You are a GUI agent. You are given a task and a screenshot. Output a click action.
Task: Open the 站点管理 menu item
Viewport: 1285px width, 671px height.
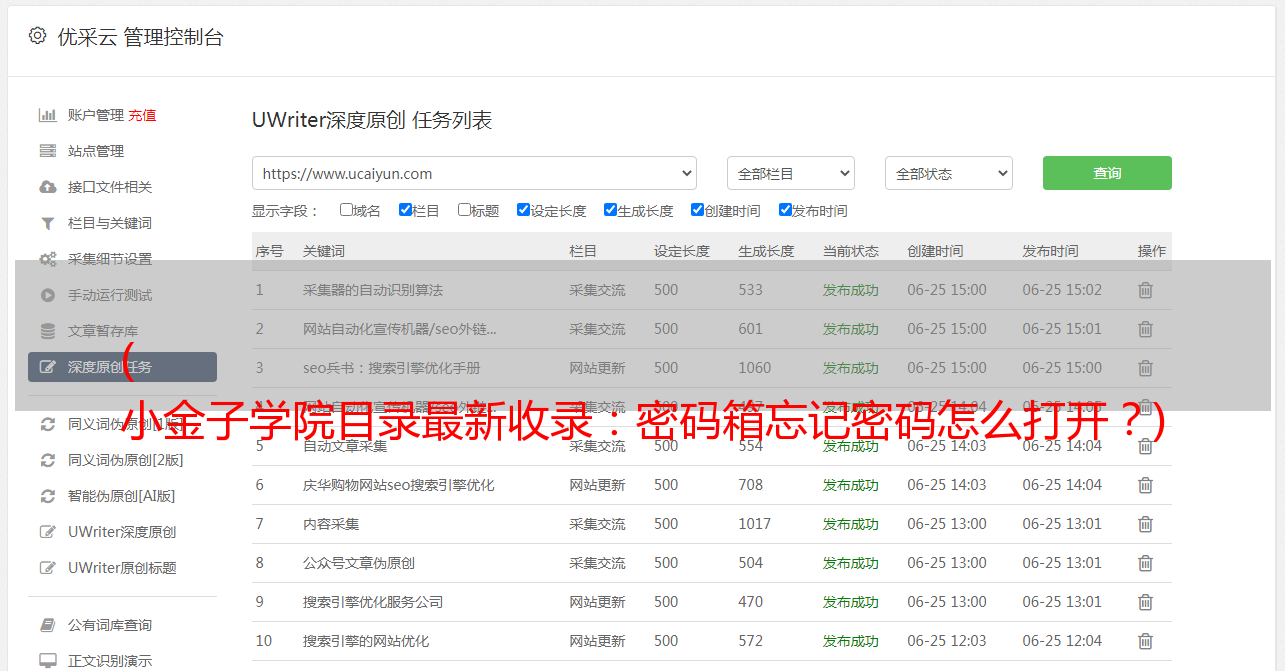(96, 151)
